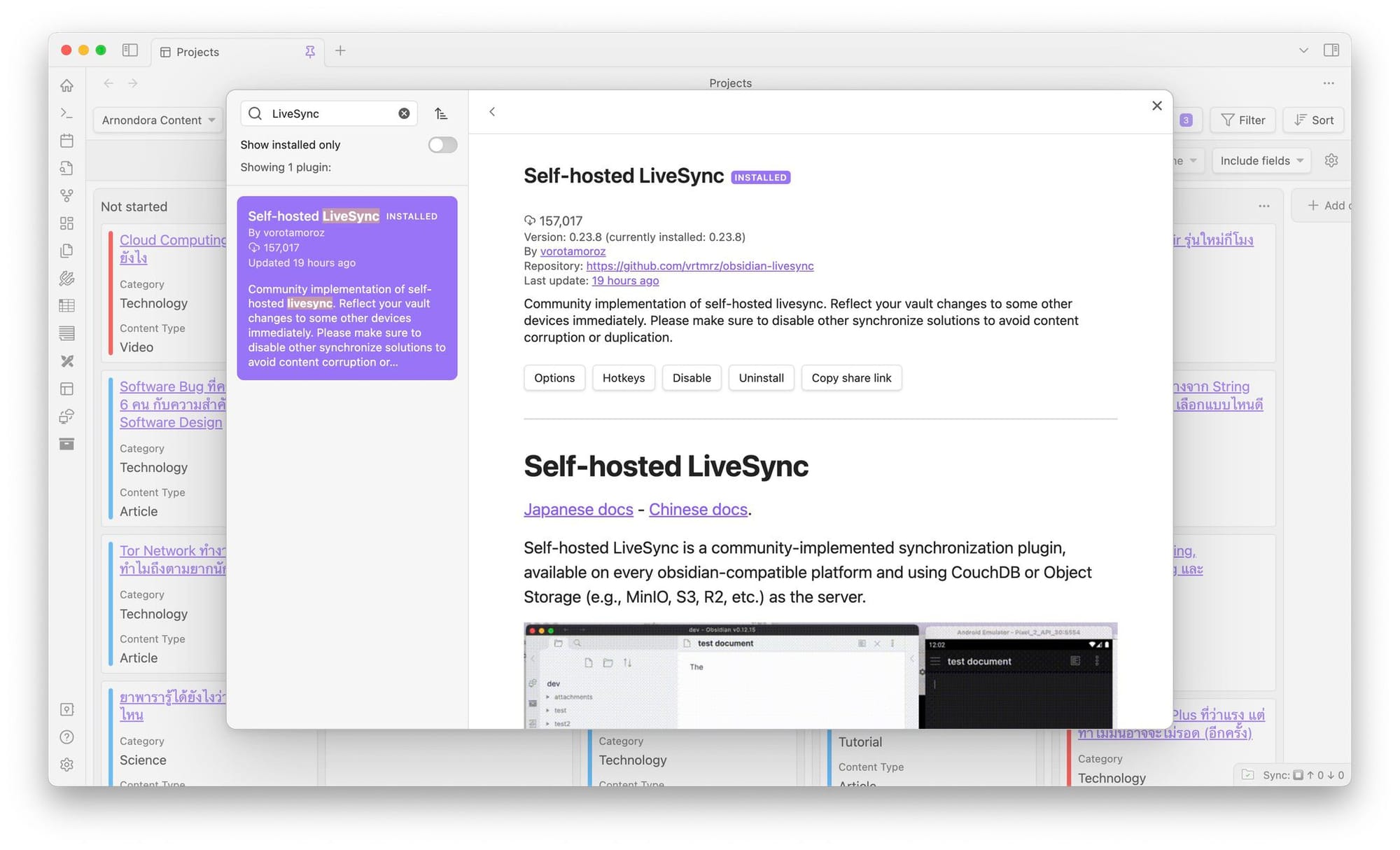Click the Options button
This screenshot has width=1400, height=850.
[554, 378]
